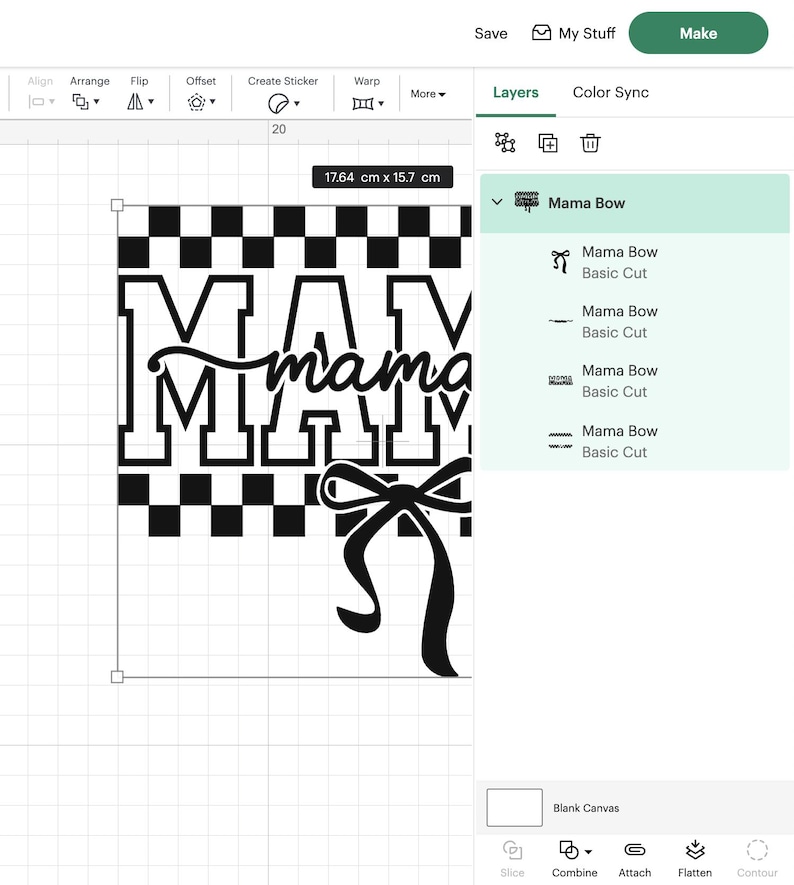Click the Blank Canvas color swatch
The width and height of the screenshot is (794, 885).
(x=514, y=808)
